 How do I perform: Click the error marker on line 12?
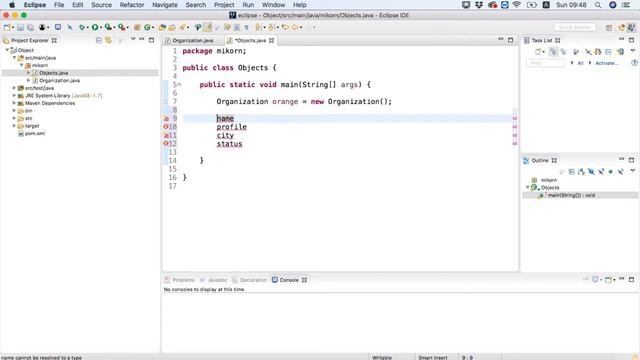166,144
